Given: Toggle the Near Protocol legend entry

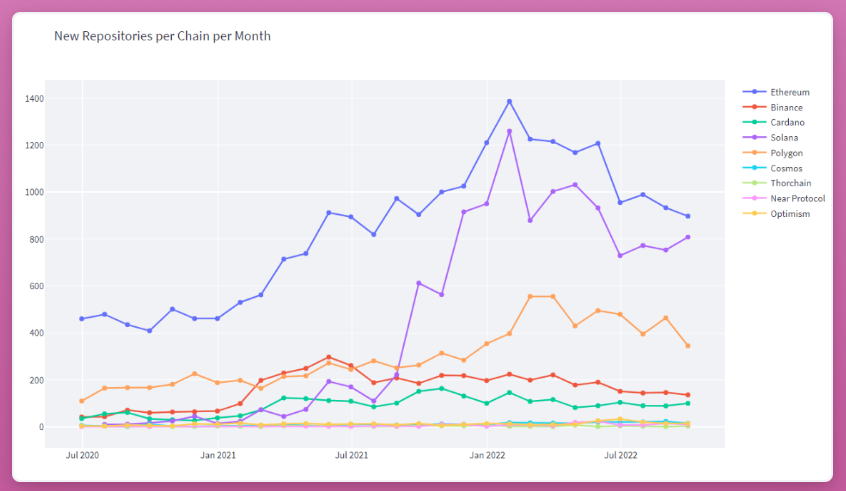Looking at the screenshot, I should point(784,199).
